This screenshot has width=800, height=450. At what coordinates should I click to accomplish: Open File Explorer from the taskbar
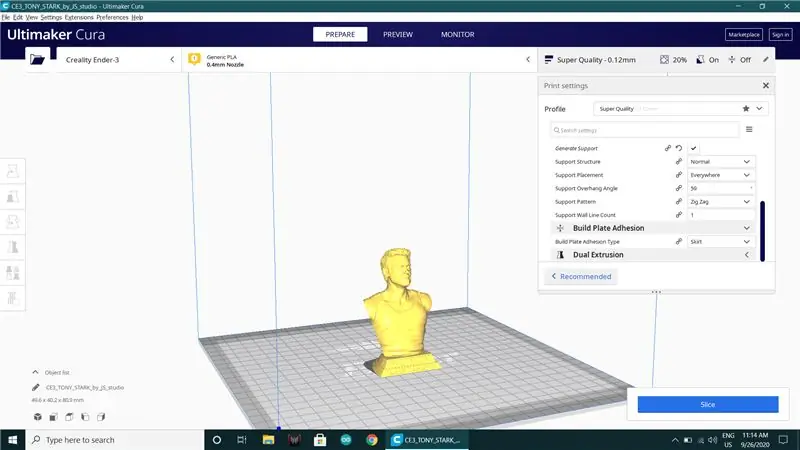click(x=268, y=440)
